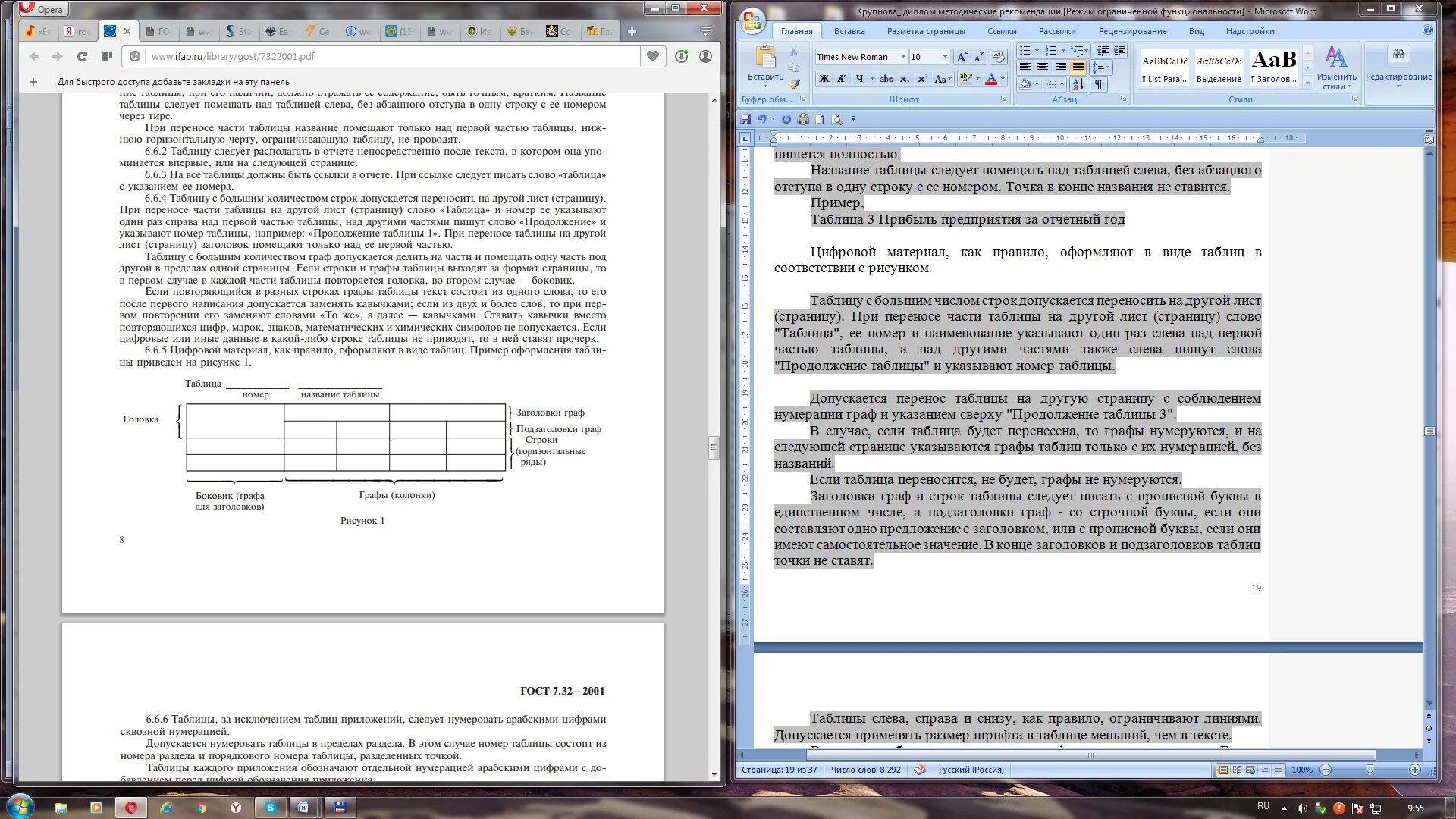Decrease paragraph indent
The image size is (1456, 819).
(1103, 51)
